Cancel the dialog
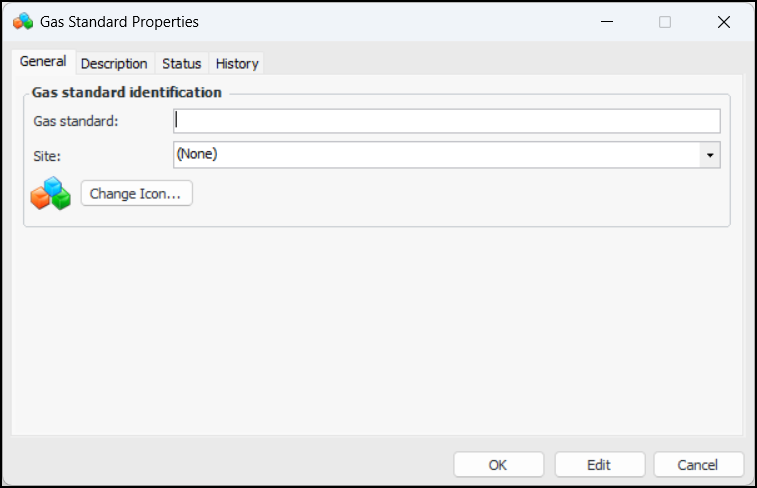The image size is (757, 488). click(698, 465)
